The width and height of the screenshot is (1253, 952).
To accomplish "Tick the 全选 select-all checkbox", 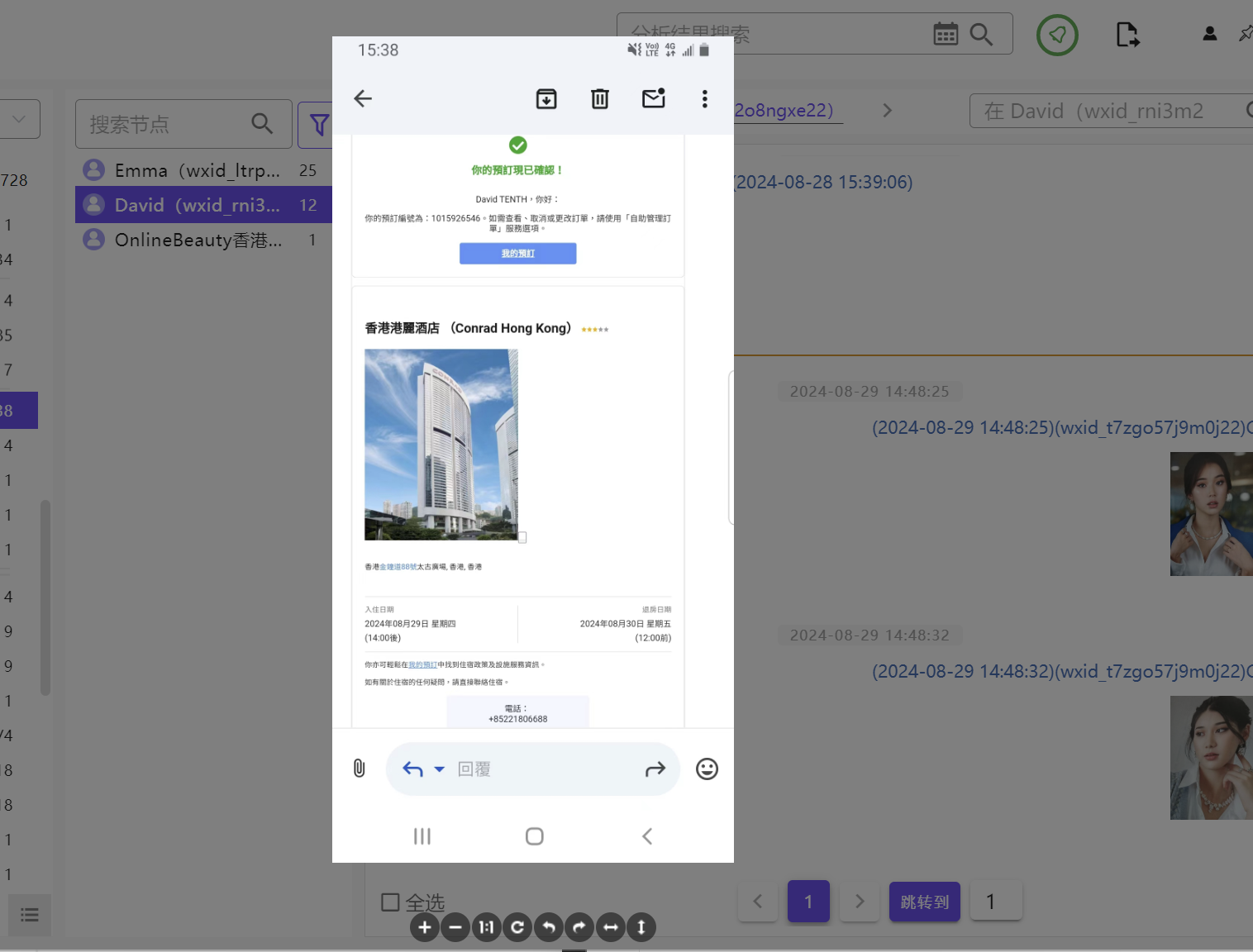I will [390, 902].
